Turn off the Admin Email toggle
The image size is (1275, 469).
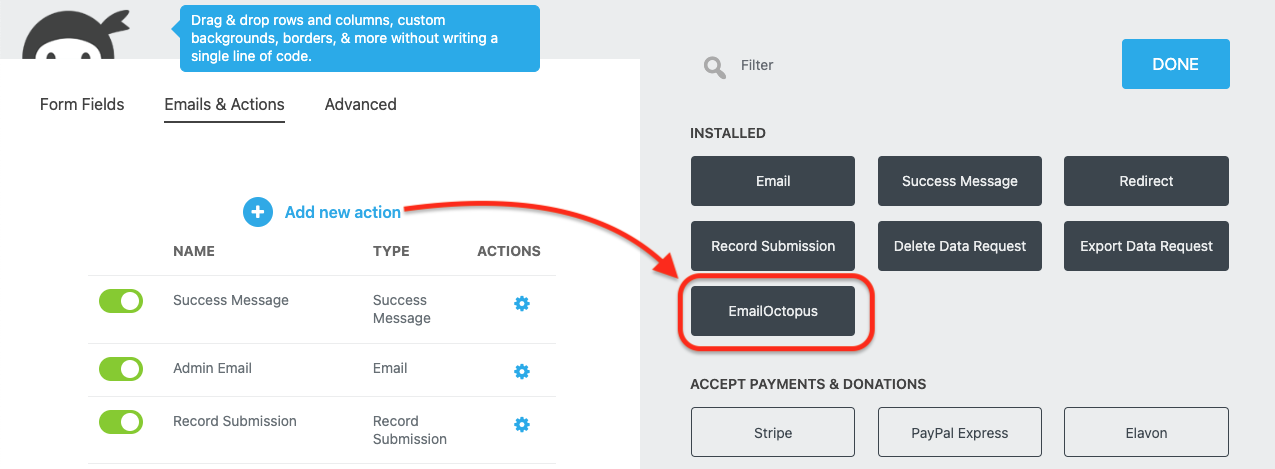[x=121, y=369]
